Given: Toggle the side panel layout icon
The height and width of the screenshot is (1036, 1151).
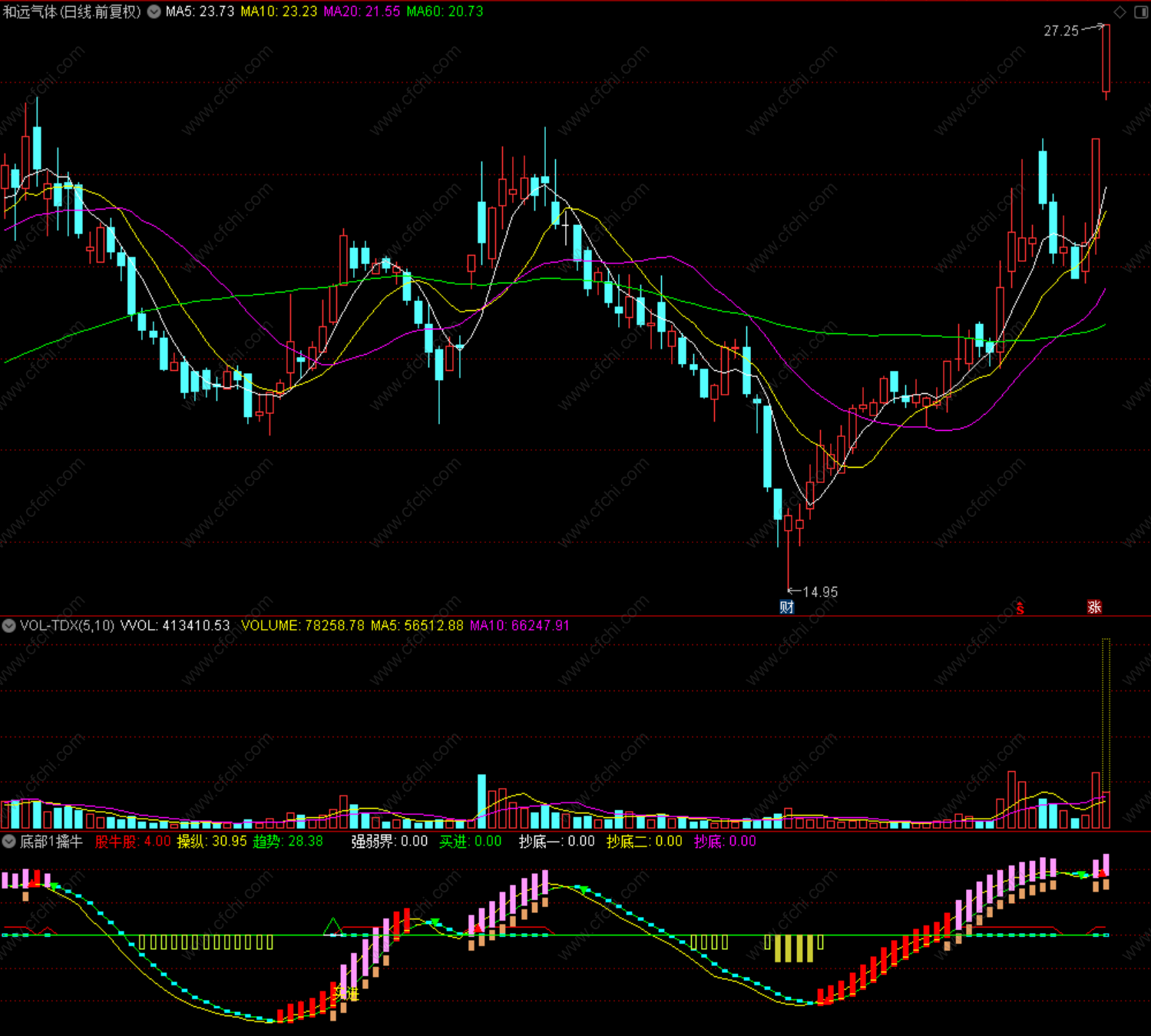Looking at the screenshot, I should pos(1141,12).
